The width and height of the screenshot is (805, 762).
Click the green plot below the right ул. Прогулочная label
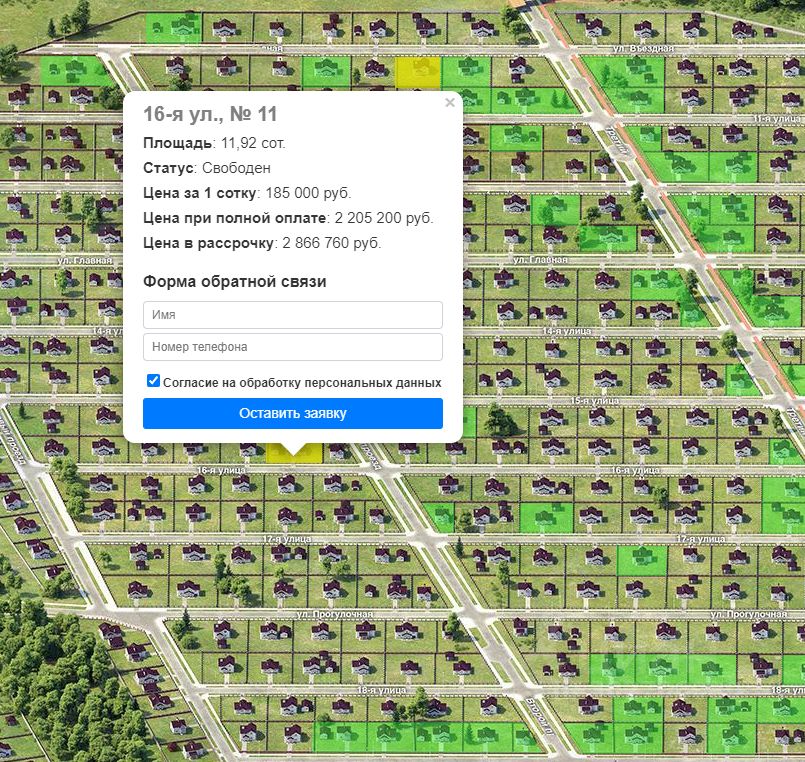click(x=667, y=670)
